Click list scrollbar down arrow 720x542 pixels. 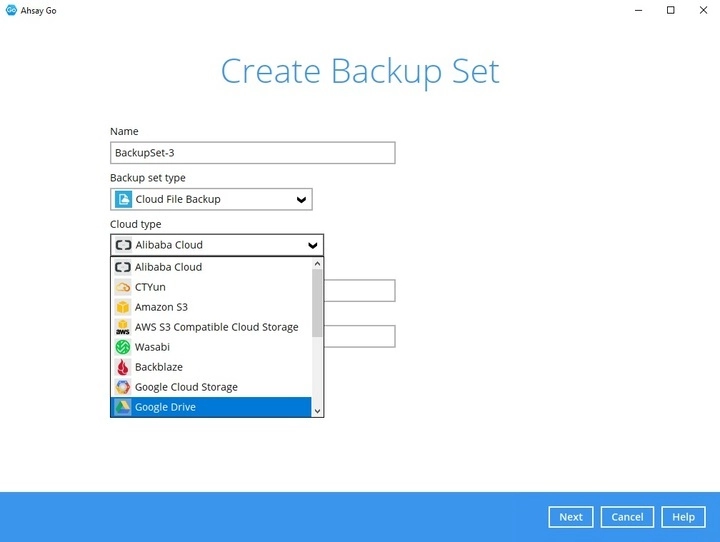click(317, 411)
